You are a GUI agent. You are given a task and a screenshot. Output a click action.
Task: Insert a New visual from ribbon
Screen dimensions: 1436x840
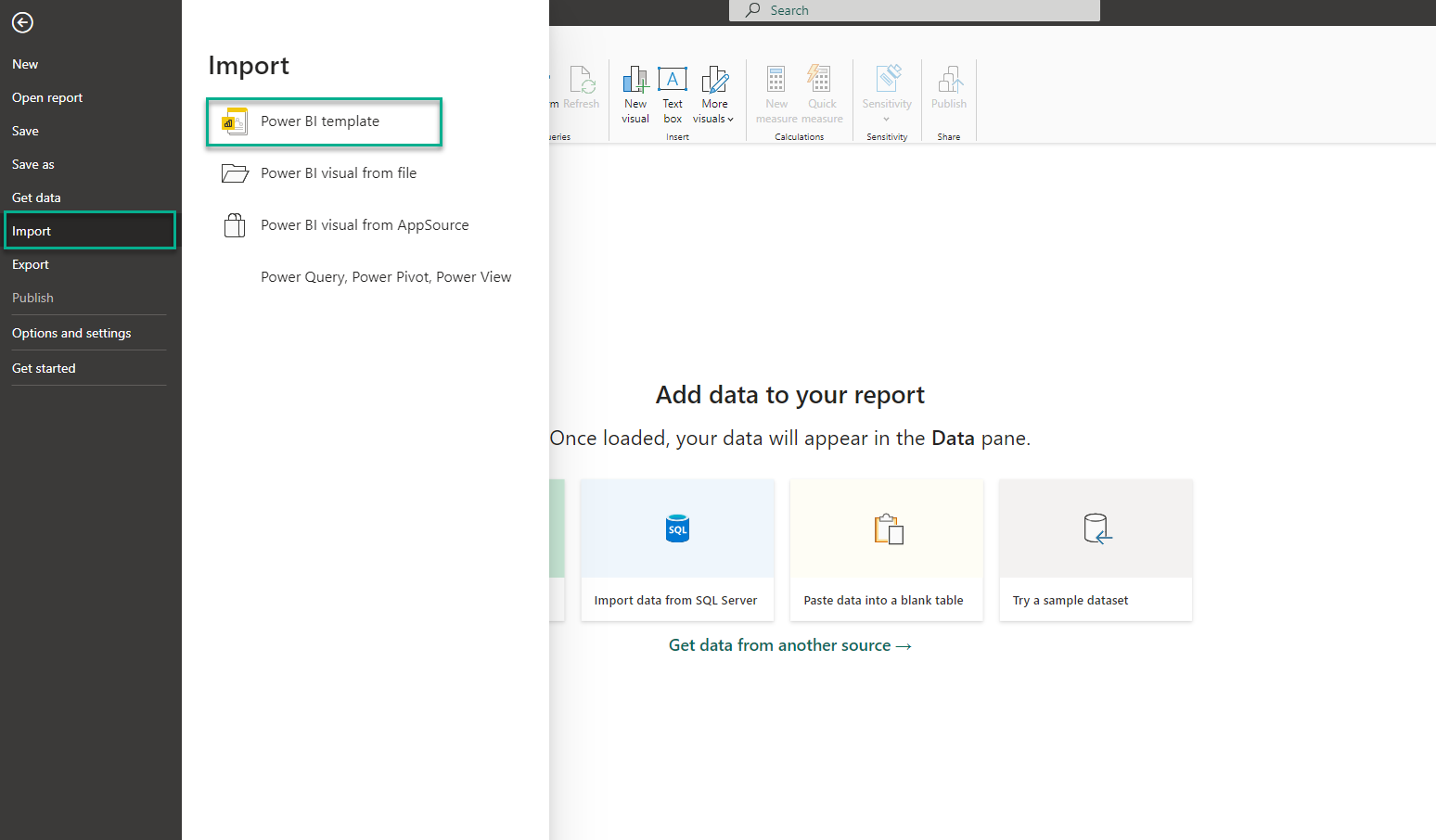click(635, 94)
